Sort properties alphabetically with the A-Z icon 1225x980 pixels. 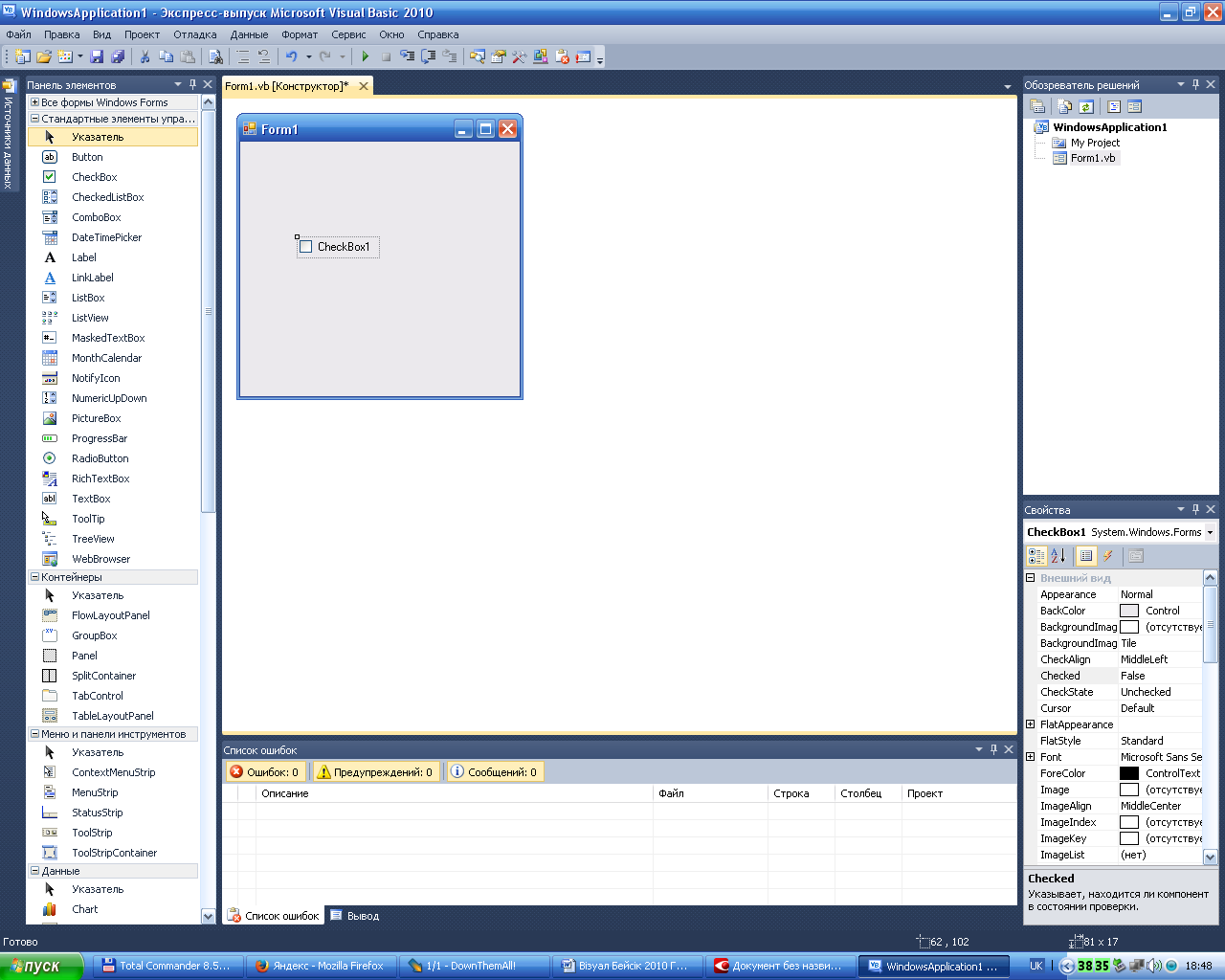(1058, 555)
